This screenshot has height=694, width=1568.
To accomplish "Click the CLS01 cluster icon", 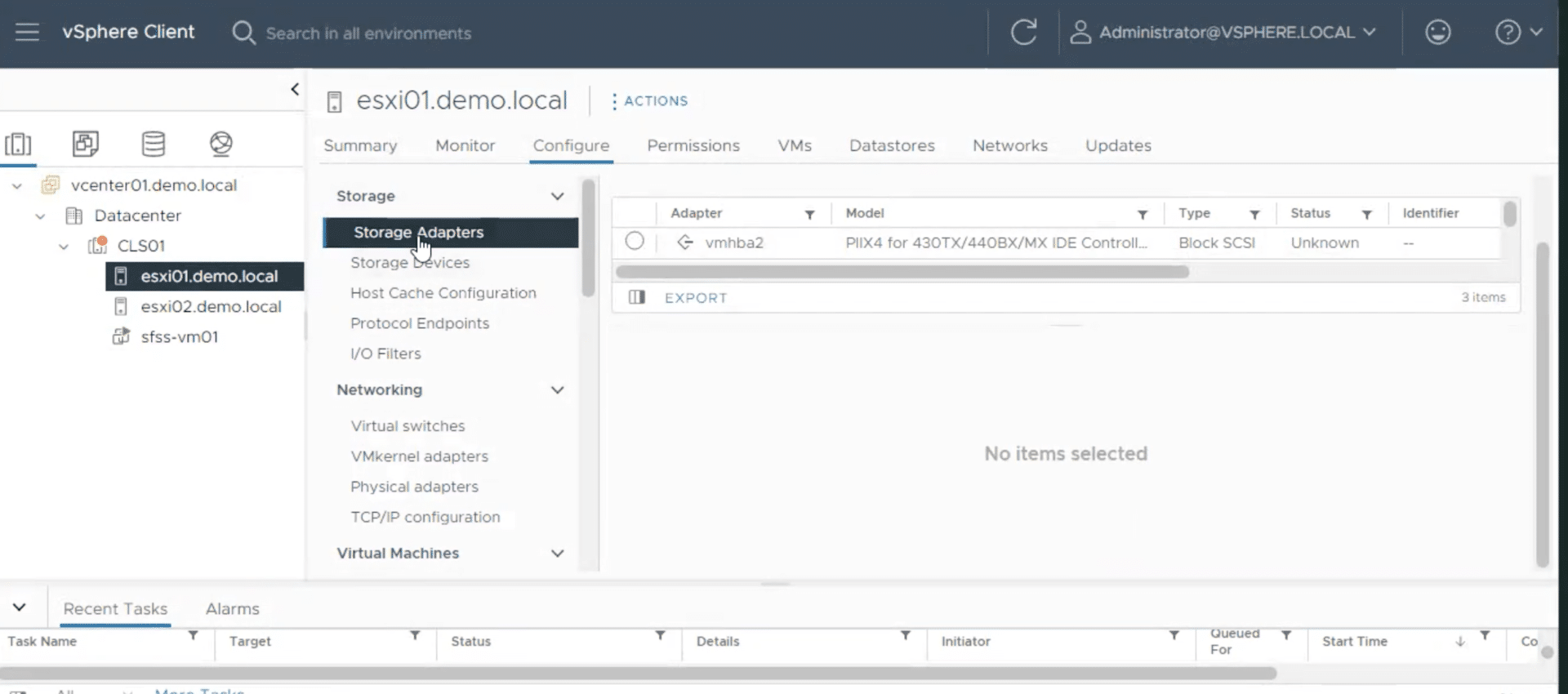I will [x=97, y=245].
